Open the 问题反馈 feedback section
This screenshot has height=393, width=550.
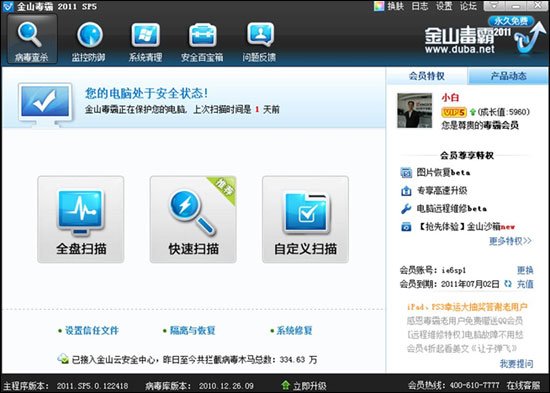(x=259, y=42)
